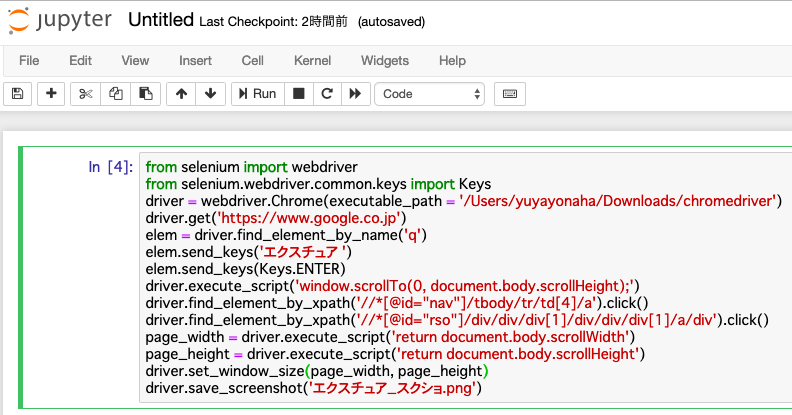Paste cells below icon
Screen dimensions: 792x415
coord(145,94)
